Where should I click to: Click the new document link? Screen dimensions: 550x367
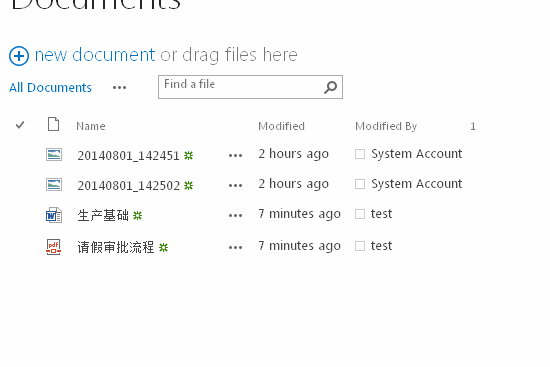coord(95,55)
